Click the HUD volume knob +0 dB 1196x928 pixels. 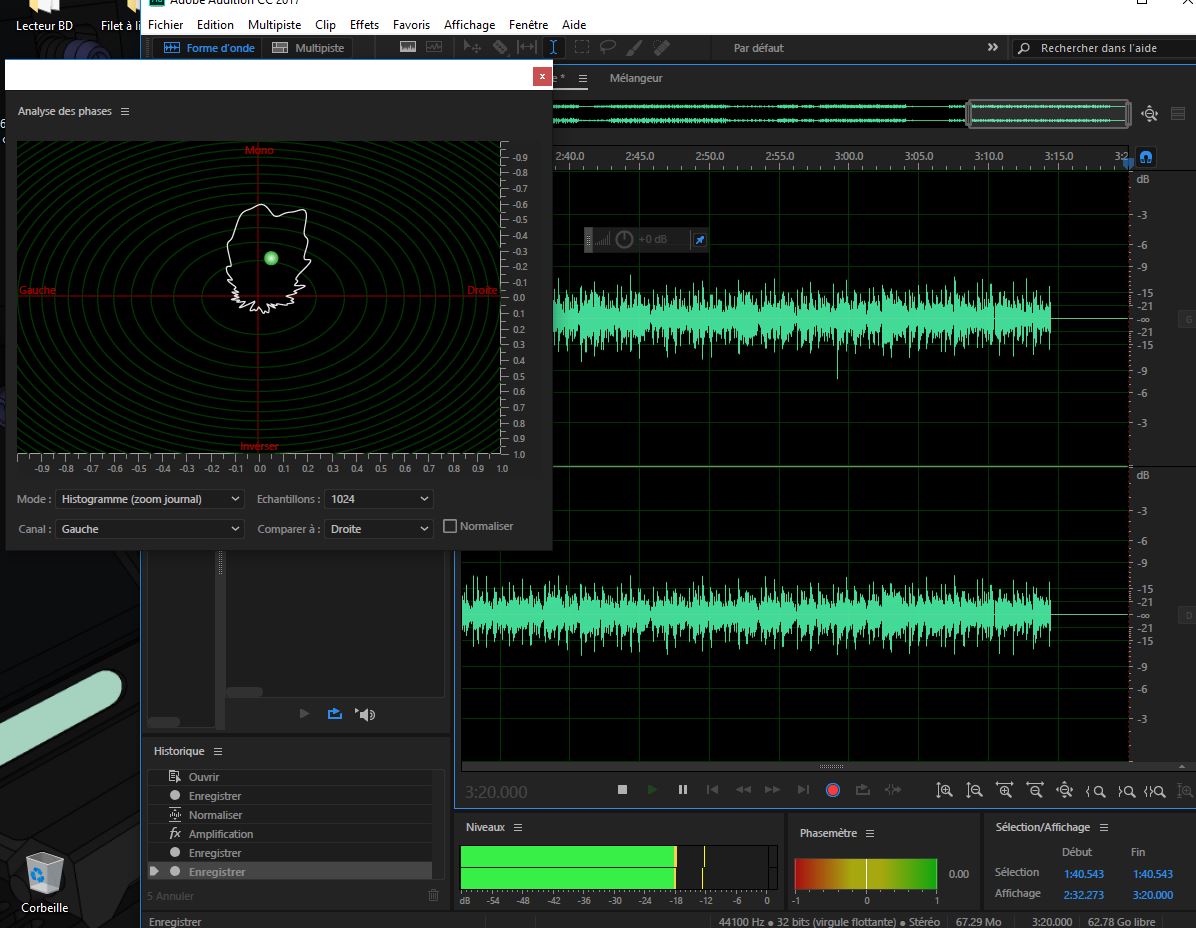pyautogui.click(x=625, y=240)
